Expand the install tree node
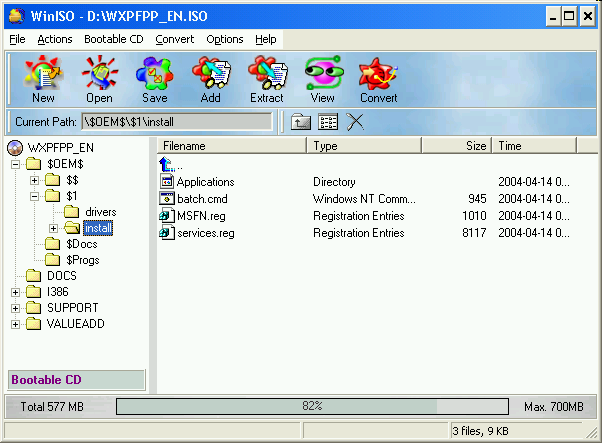 tap(53, 228)
